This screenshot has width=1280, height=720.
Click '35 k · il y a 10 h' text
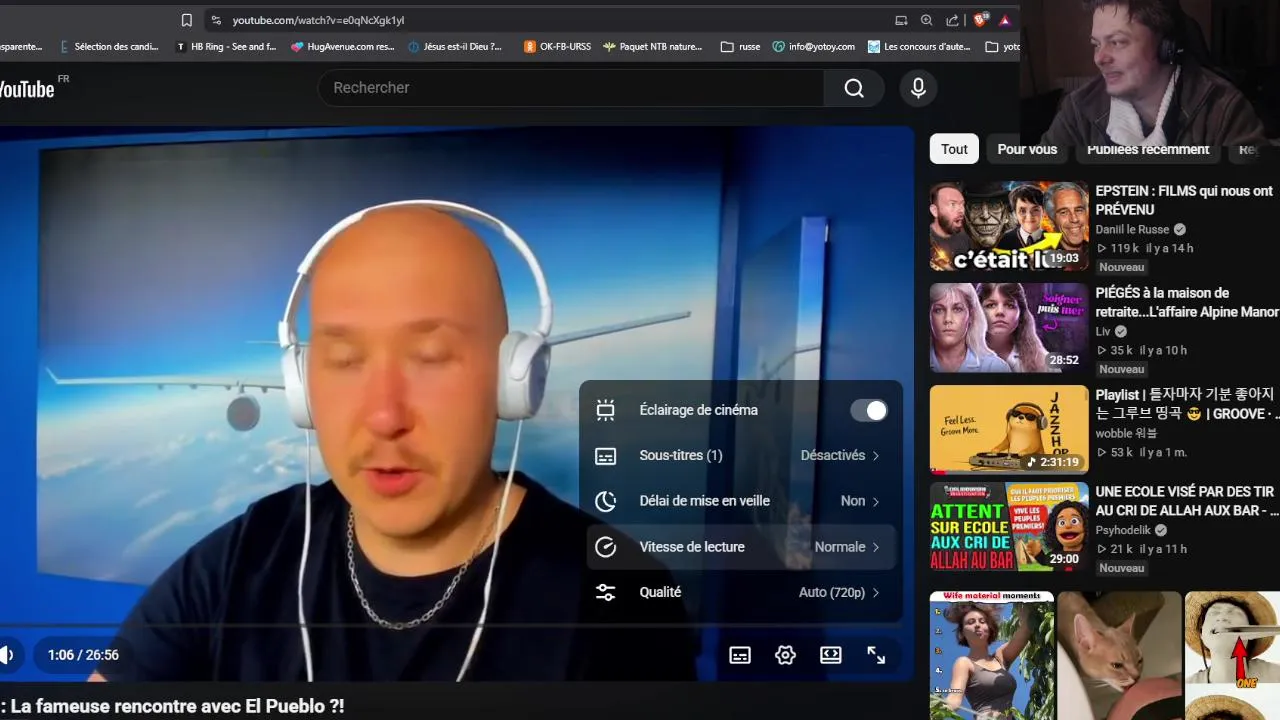coord(1142,350)
